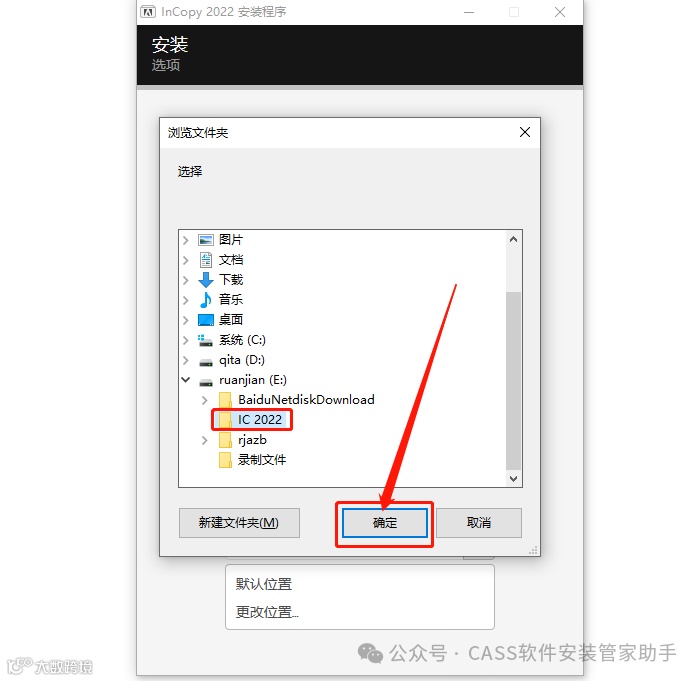The image size is (699, 681).
Task: Collapse the ruanjian (E:) drive node
Action: pyautogui.click(x=186, y=380)
